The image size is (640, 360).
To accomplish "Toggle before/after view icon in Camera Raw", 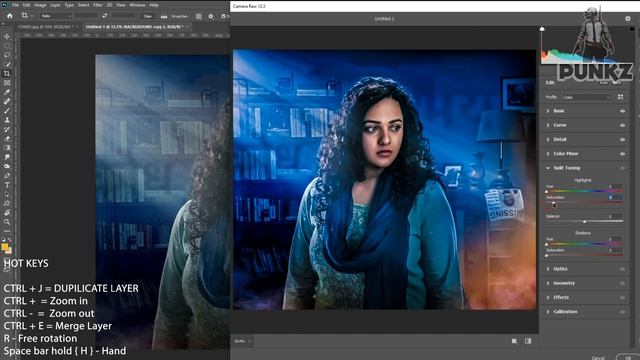I will click(x=528, y=341).
